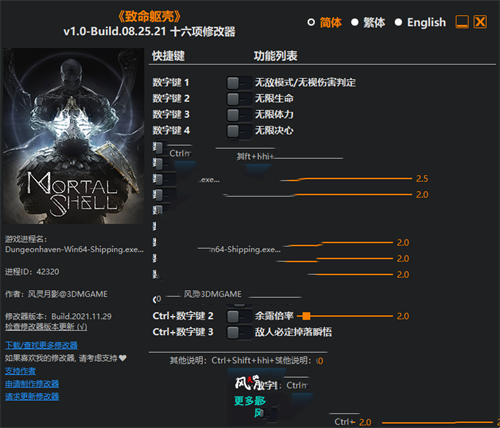Click hotkey label Ctrl+数字键 3

pyautogui.click(x=183, y=332)
